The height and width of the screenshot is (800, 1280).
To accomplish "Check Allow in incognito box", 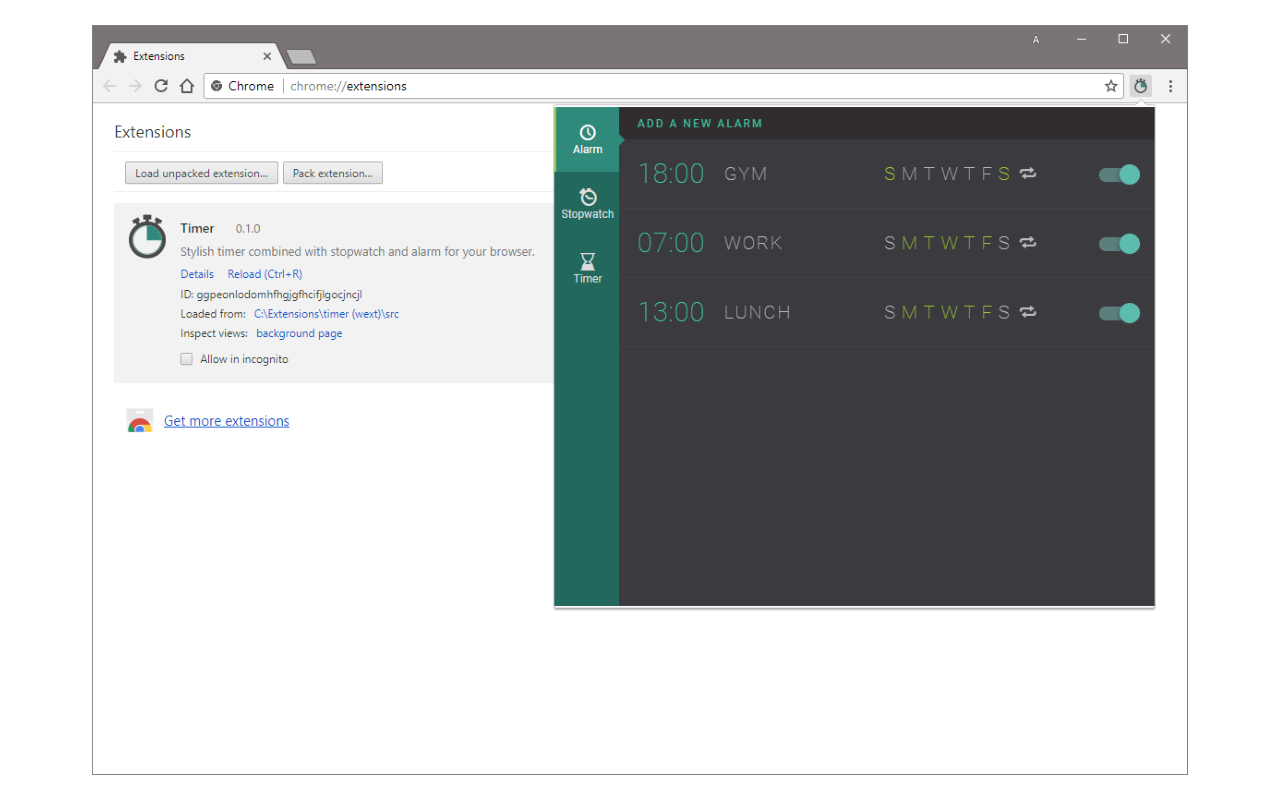I will coord(186,359).
